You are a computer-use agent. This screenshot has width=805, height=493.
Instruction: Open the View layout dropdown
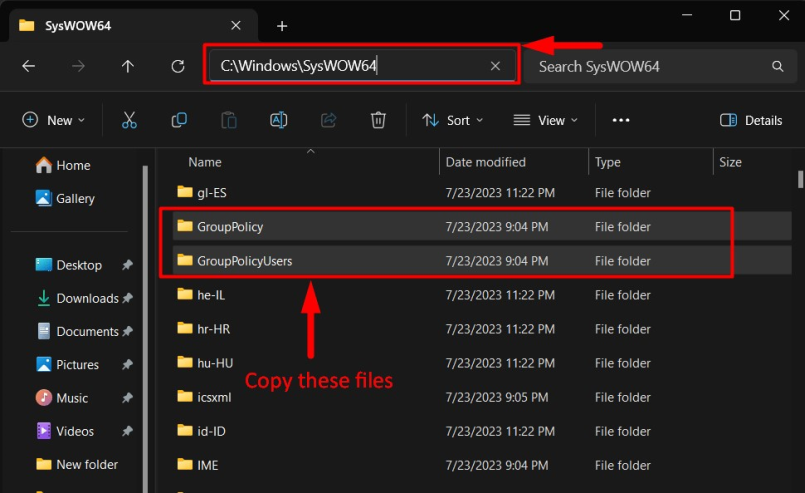pos(547,120)
